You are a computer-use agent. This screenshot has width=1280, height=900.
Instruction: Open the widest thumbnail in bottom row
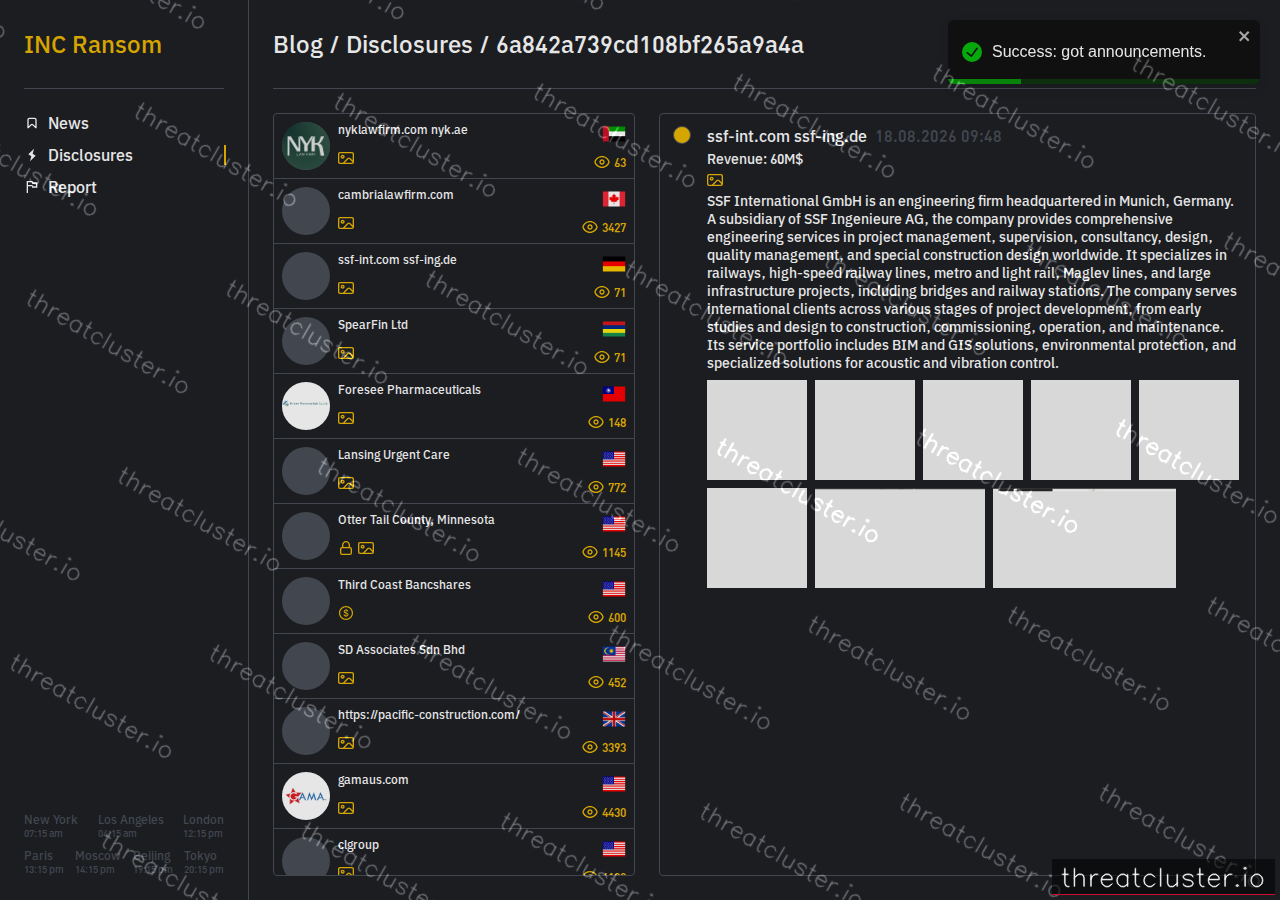click(x=1084, y=538)
